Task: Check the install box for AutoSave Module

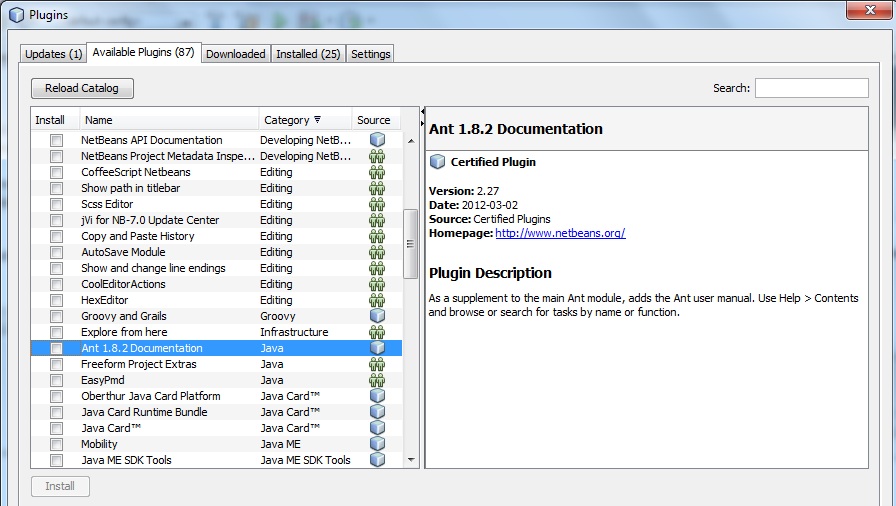Action: 56,252
